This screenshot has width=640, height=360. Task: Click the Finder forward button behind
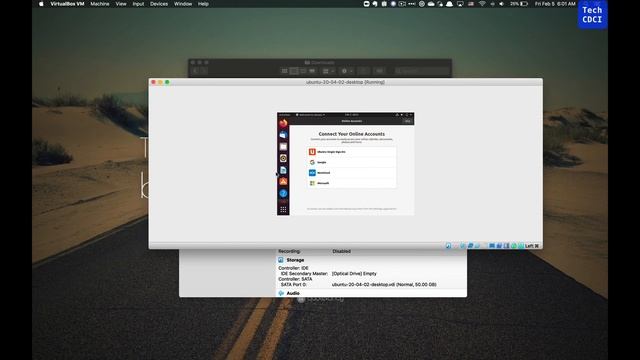tap(204, 71)
